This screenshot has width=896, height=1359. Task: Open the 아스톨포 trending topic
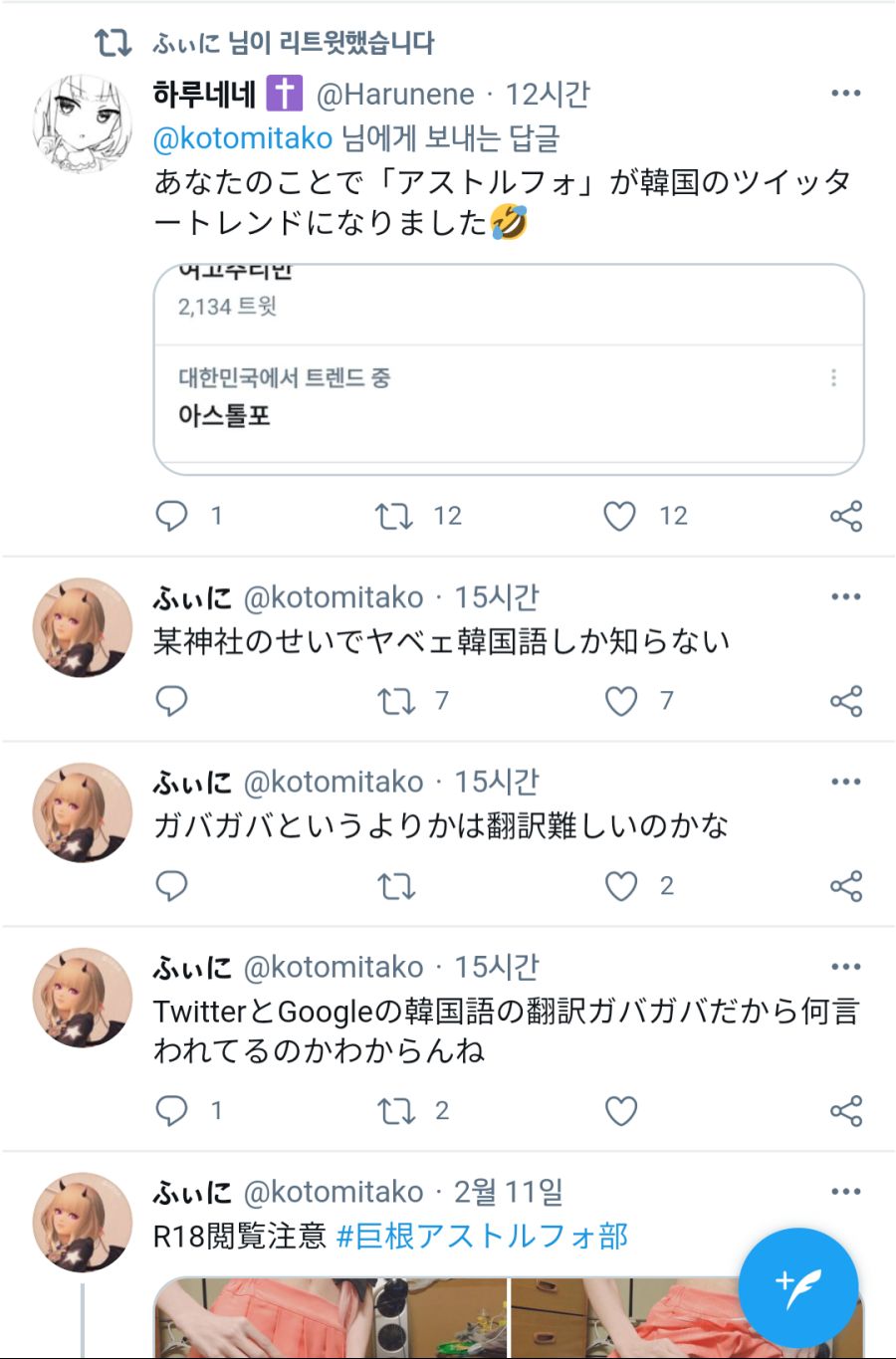click(225, 415)
